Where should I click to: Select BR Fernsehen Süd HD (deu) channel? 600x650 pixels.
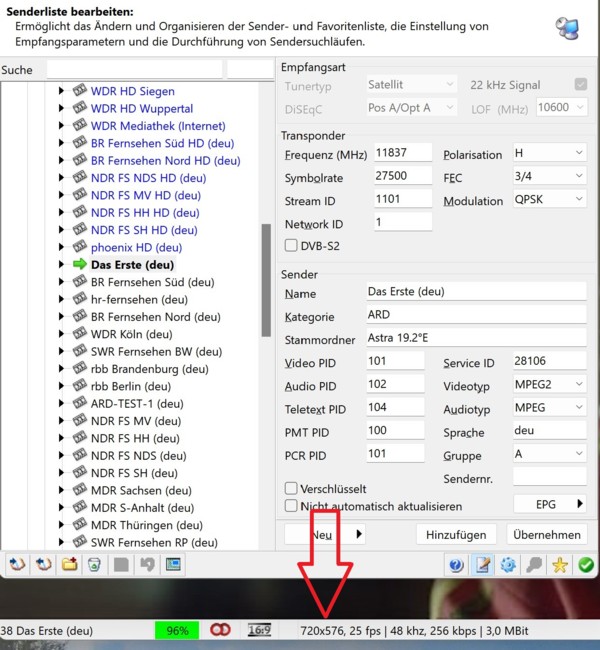[163, 143]
